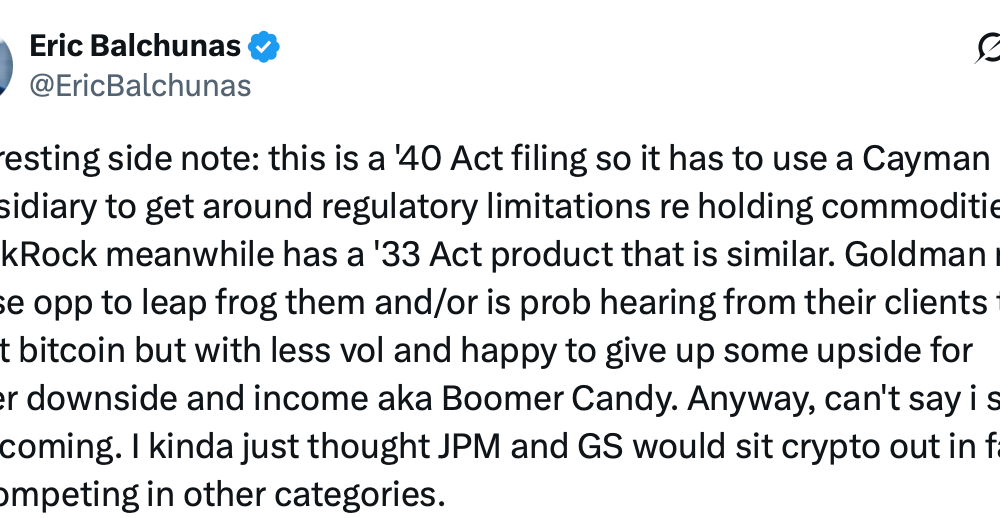Click the @EricBalchunas handle

tap(140, 86)
